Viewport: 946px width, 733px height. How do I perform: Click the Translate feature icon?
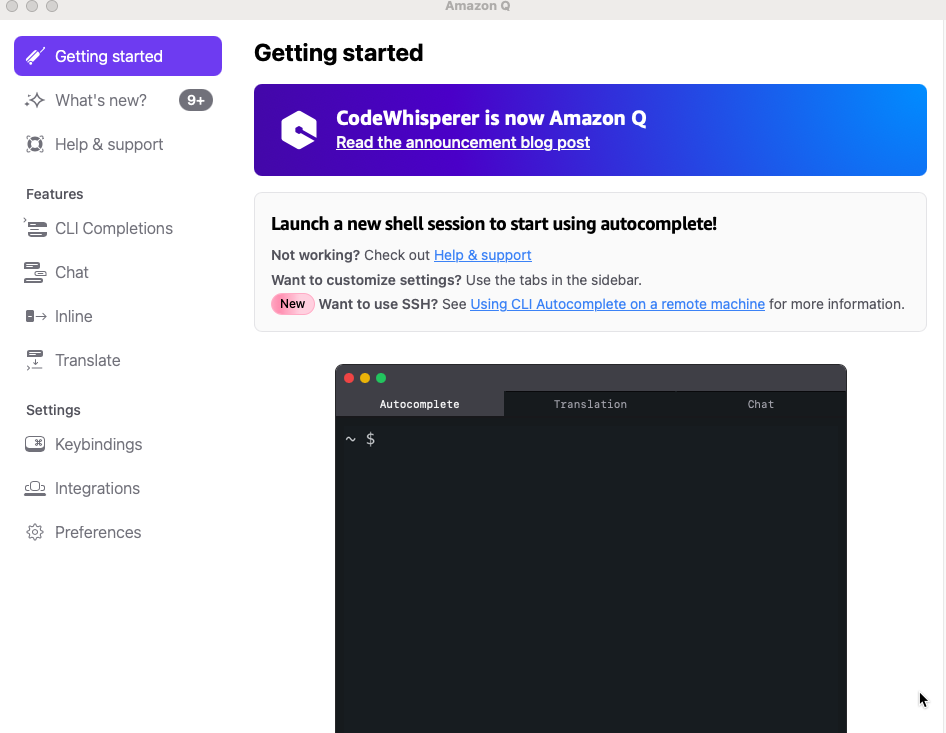tap(35, 360)
